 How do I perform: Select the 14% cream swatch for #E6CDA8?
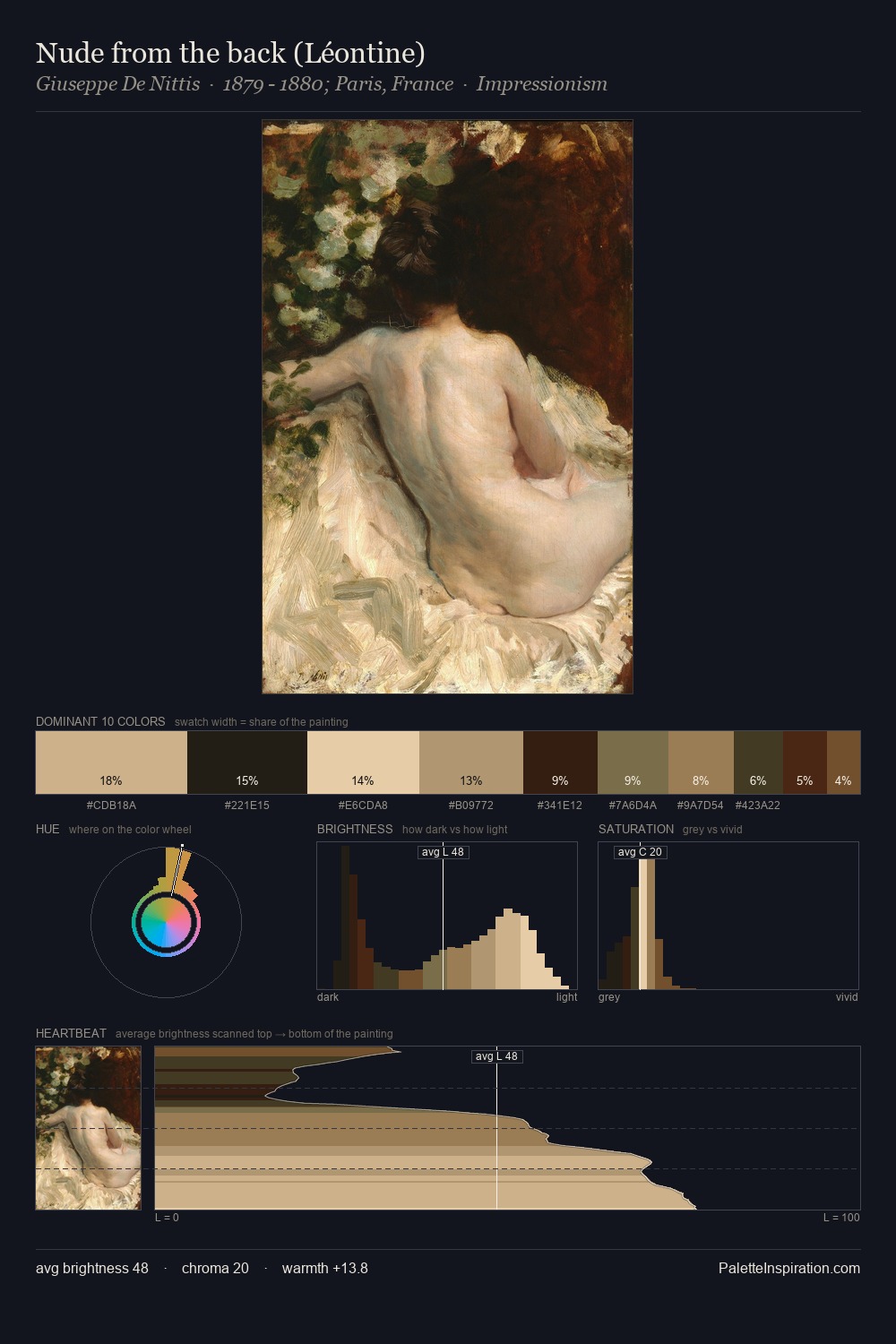click(x=363, y=762)
